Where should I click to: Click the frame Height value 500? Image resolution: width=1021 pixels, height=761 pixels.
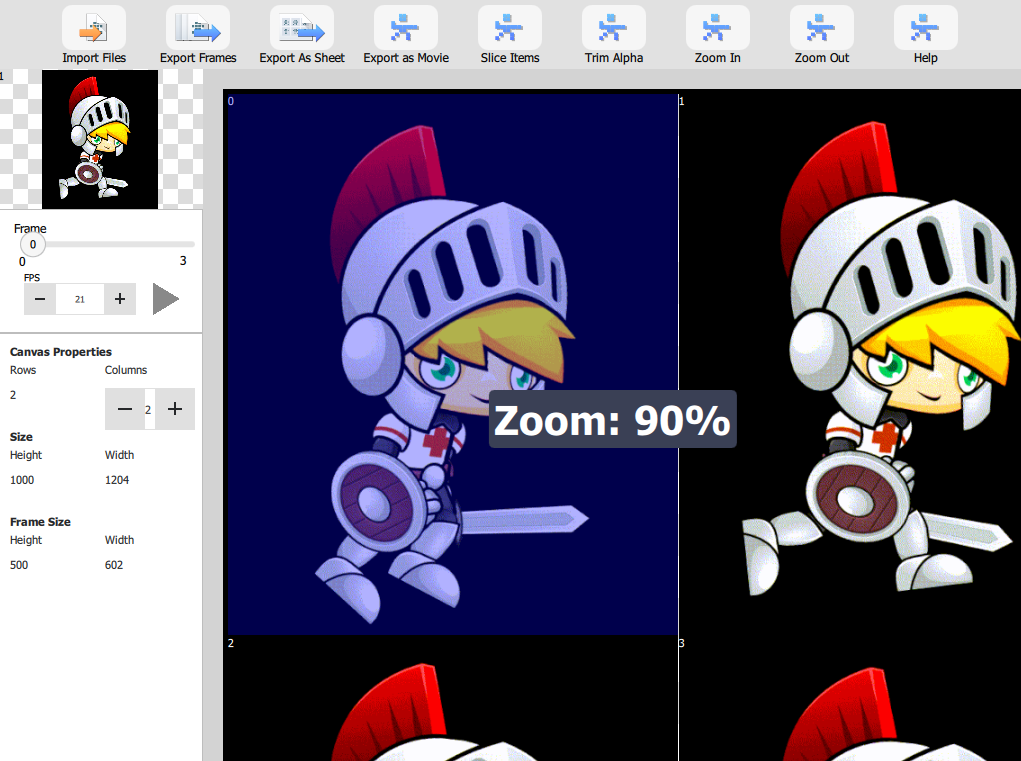(x=19, y=565)
